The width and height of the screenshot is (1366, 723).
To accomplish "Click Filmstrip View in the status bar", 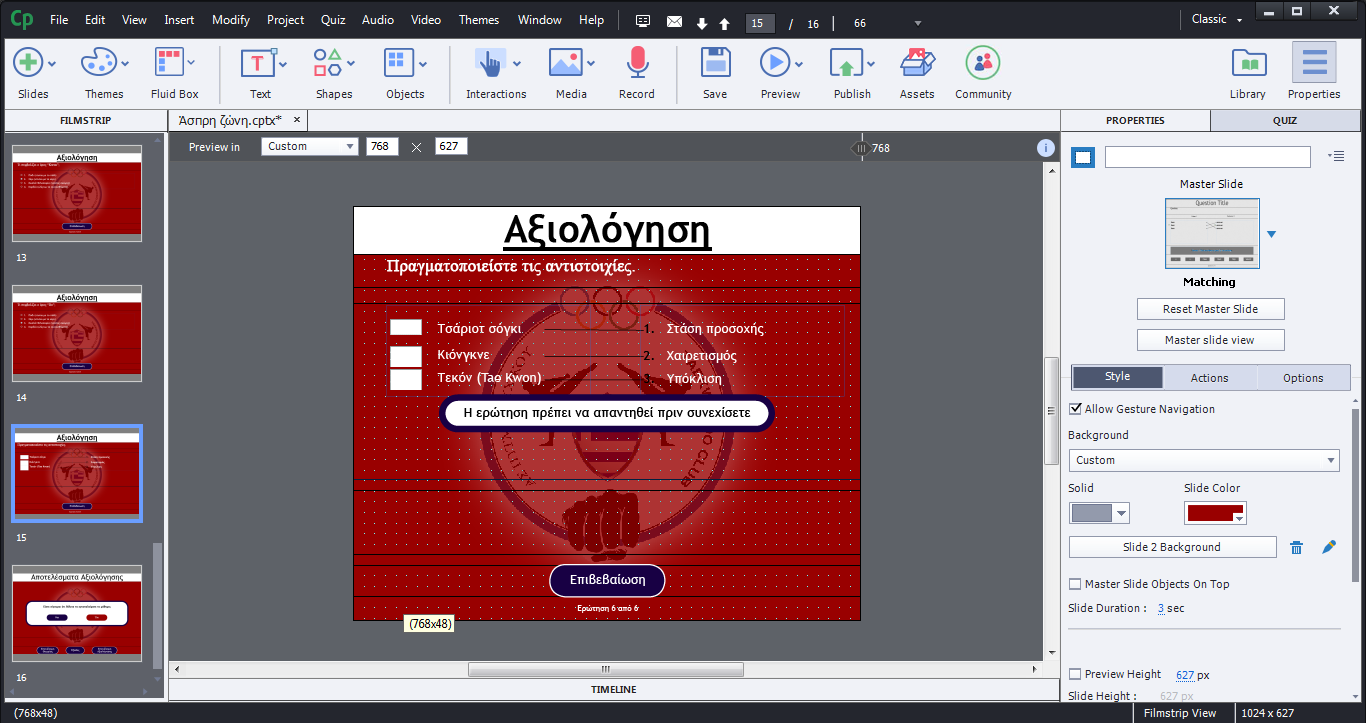I will coord(1181,713).
